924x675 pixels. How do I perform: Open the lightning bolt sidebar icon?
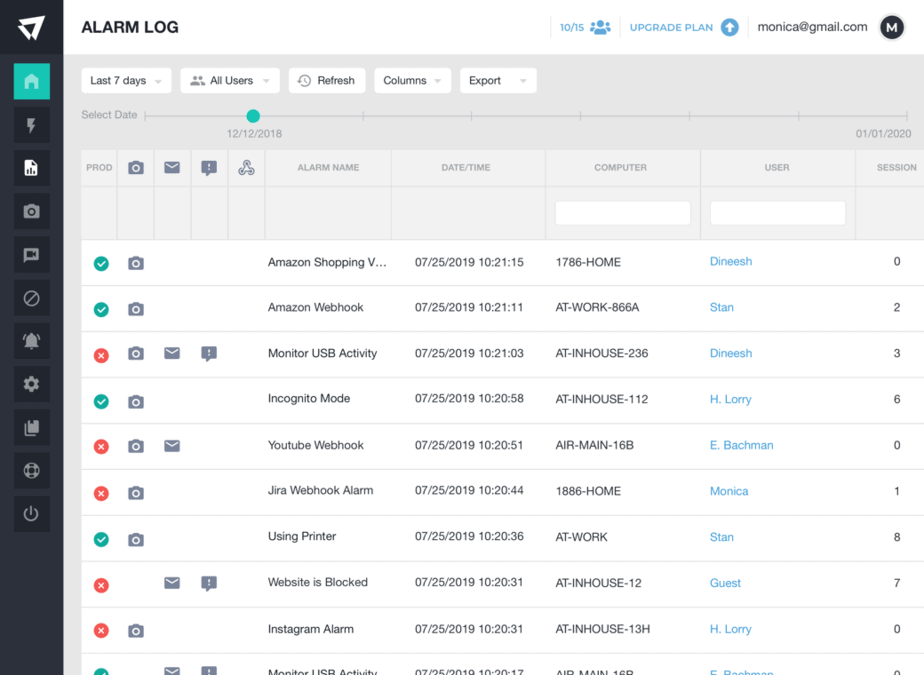tap(31, 125)
